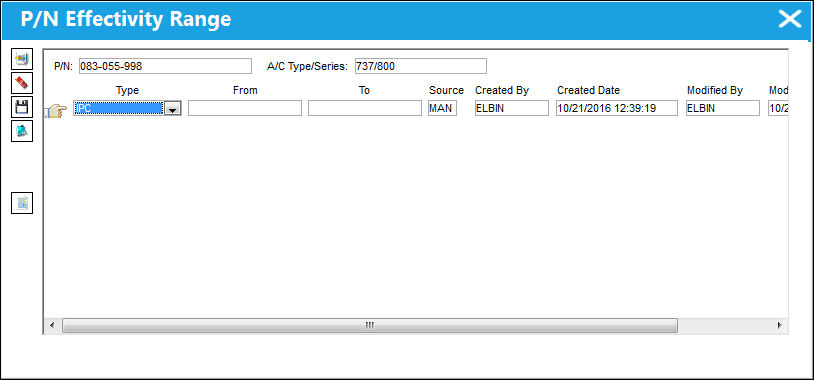
Task: Click the From column header
Action: 245,90
